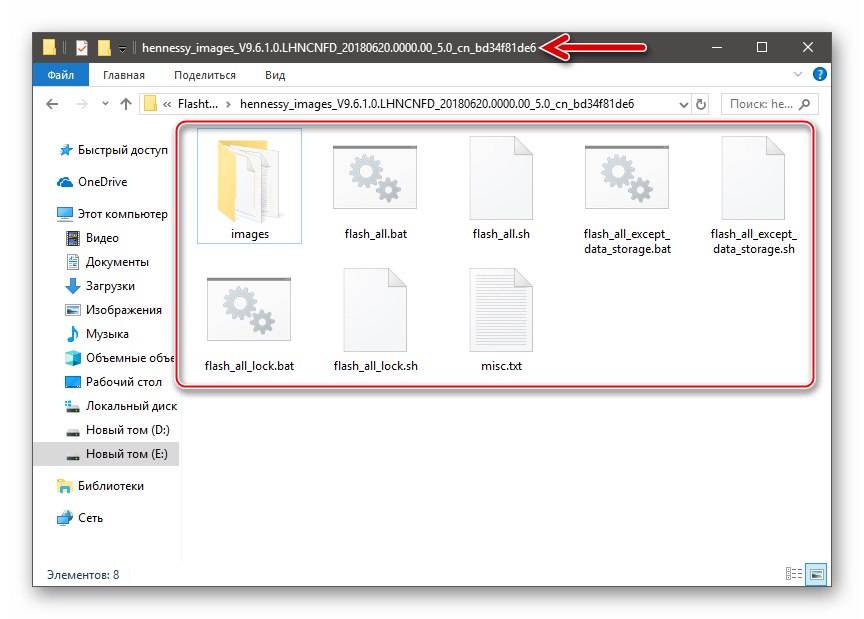Go up one folder level
The width and height of the screenshot is (864, 619).
pyautogui.click(x=126, y=104)
